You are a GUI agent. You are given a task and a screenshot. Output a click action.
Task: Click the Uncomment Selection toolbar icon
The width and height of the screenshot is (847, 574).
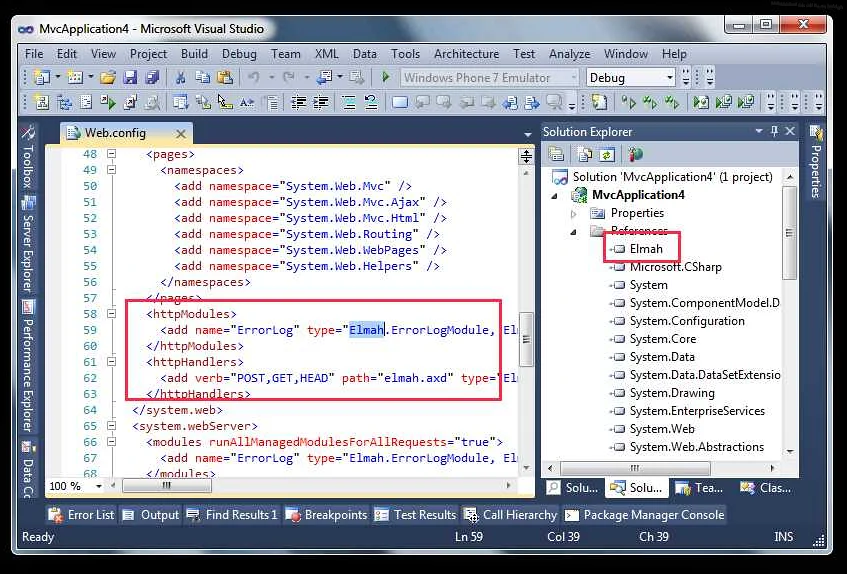coord(371,102)
